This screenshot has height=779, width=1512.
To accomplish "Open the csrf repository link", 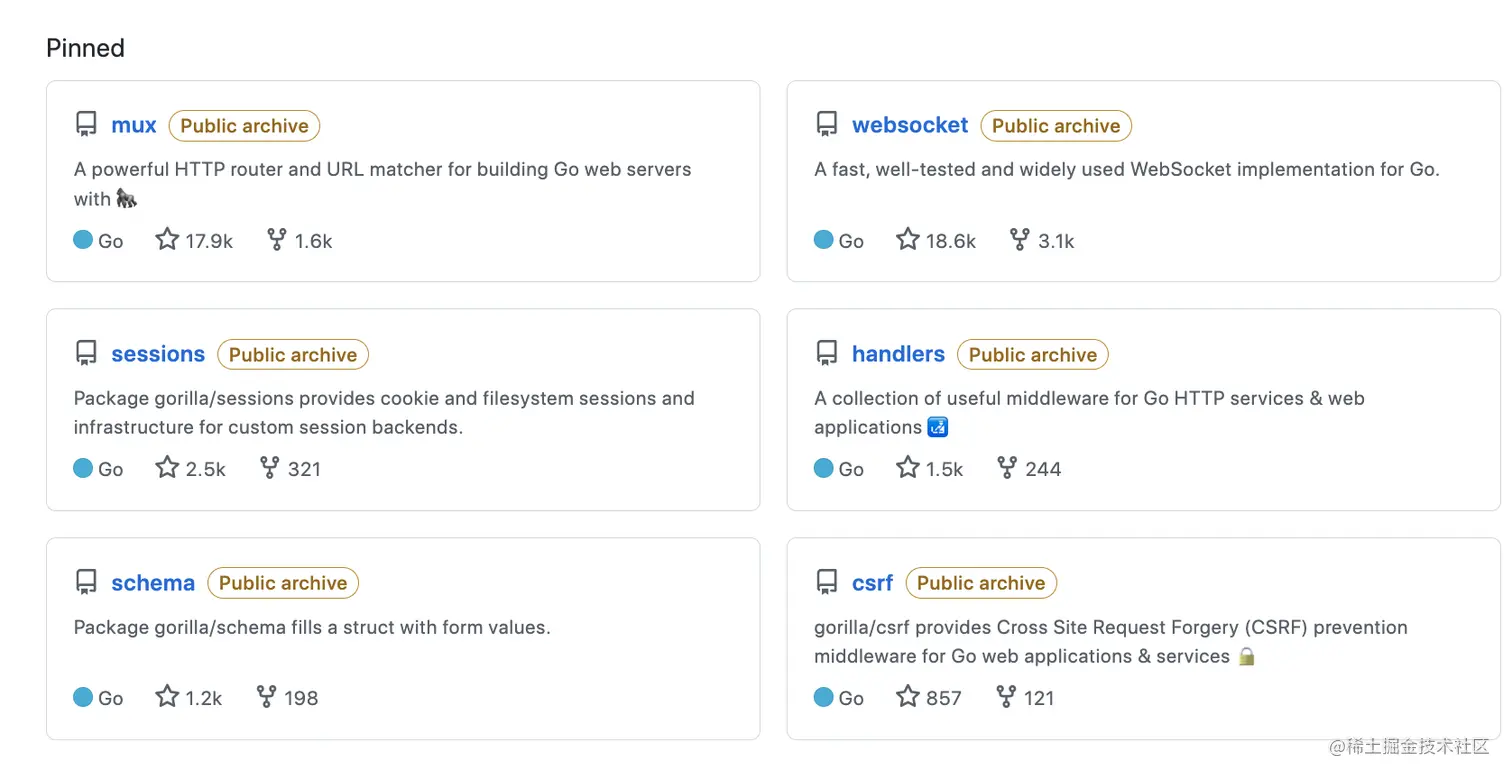I will [872, 583].
